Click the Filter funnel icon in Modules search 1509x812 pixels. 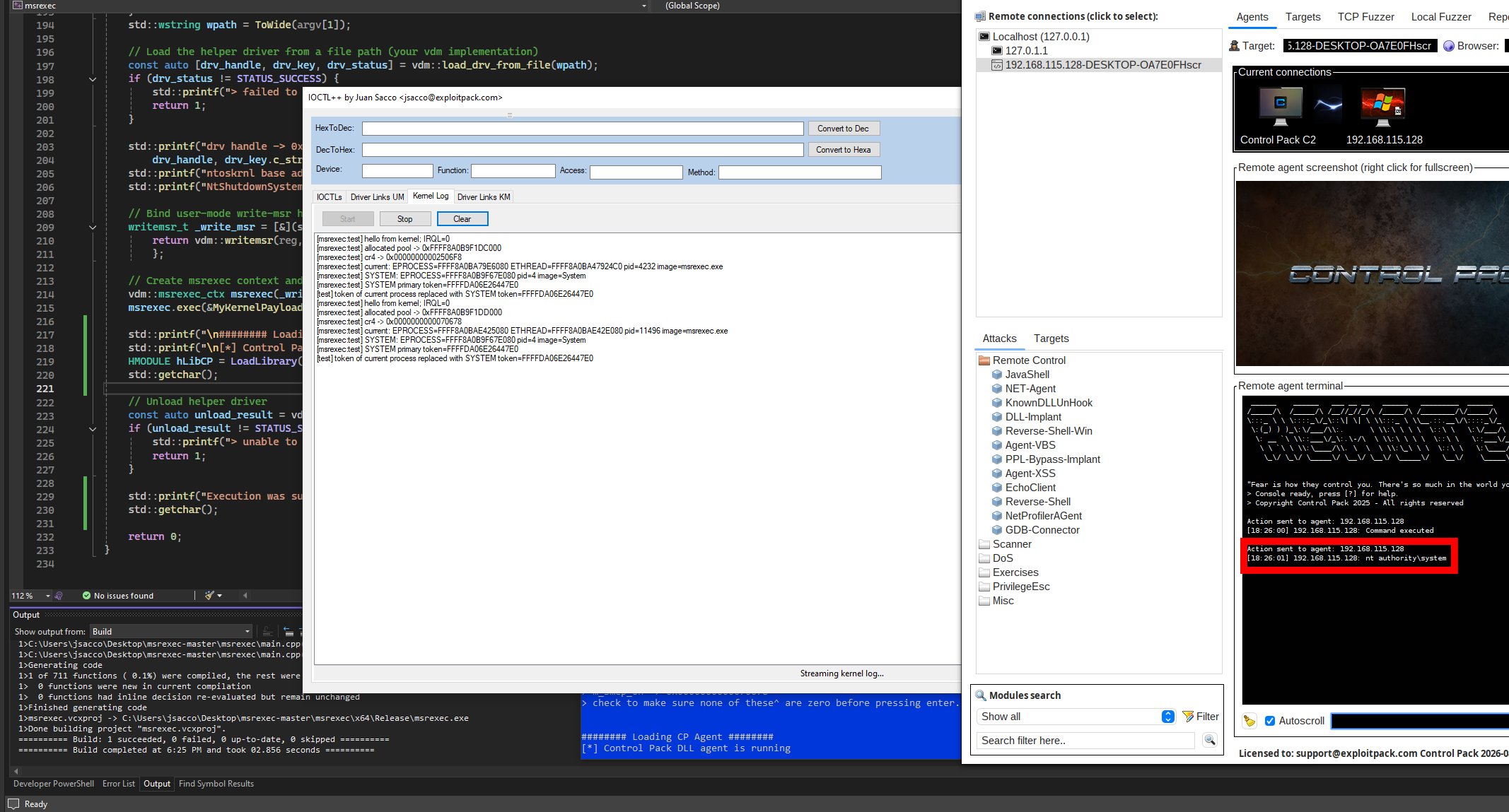tap(1187, 715)
